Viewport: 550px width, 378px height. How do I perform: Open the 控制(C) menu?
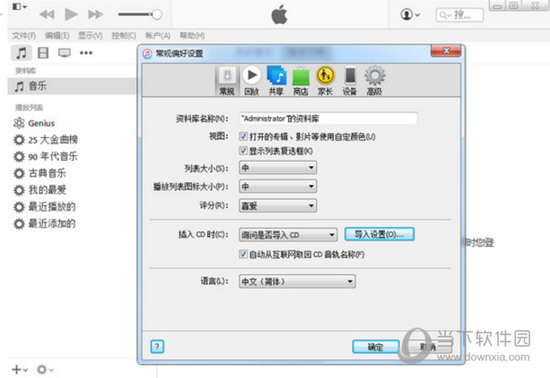coord(123,35)
